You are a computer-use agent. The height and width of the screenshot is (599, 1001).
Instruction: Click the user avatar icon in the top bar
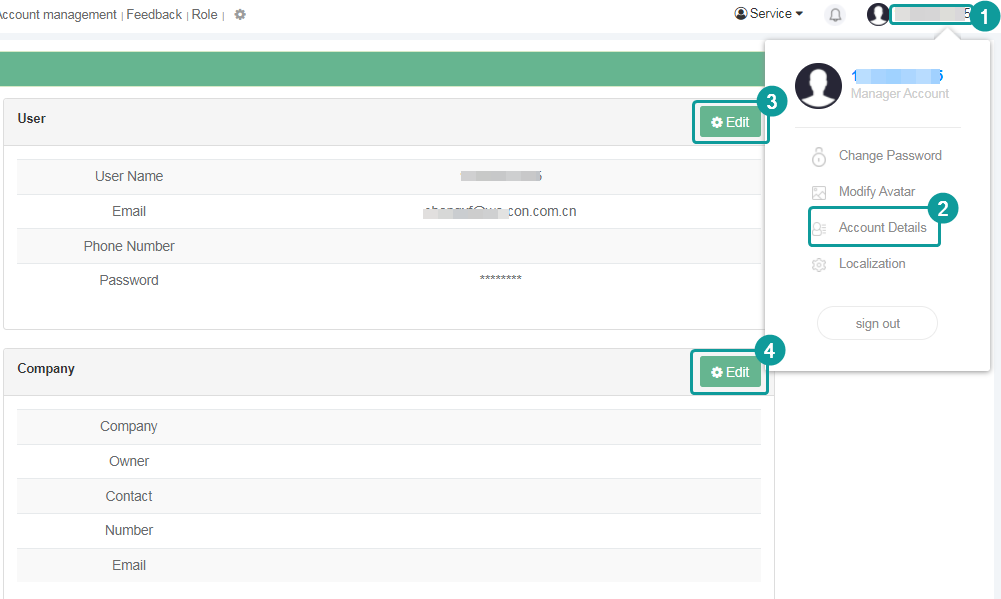(877, 14)
